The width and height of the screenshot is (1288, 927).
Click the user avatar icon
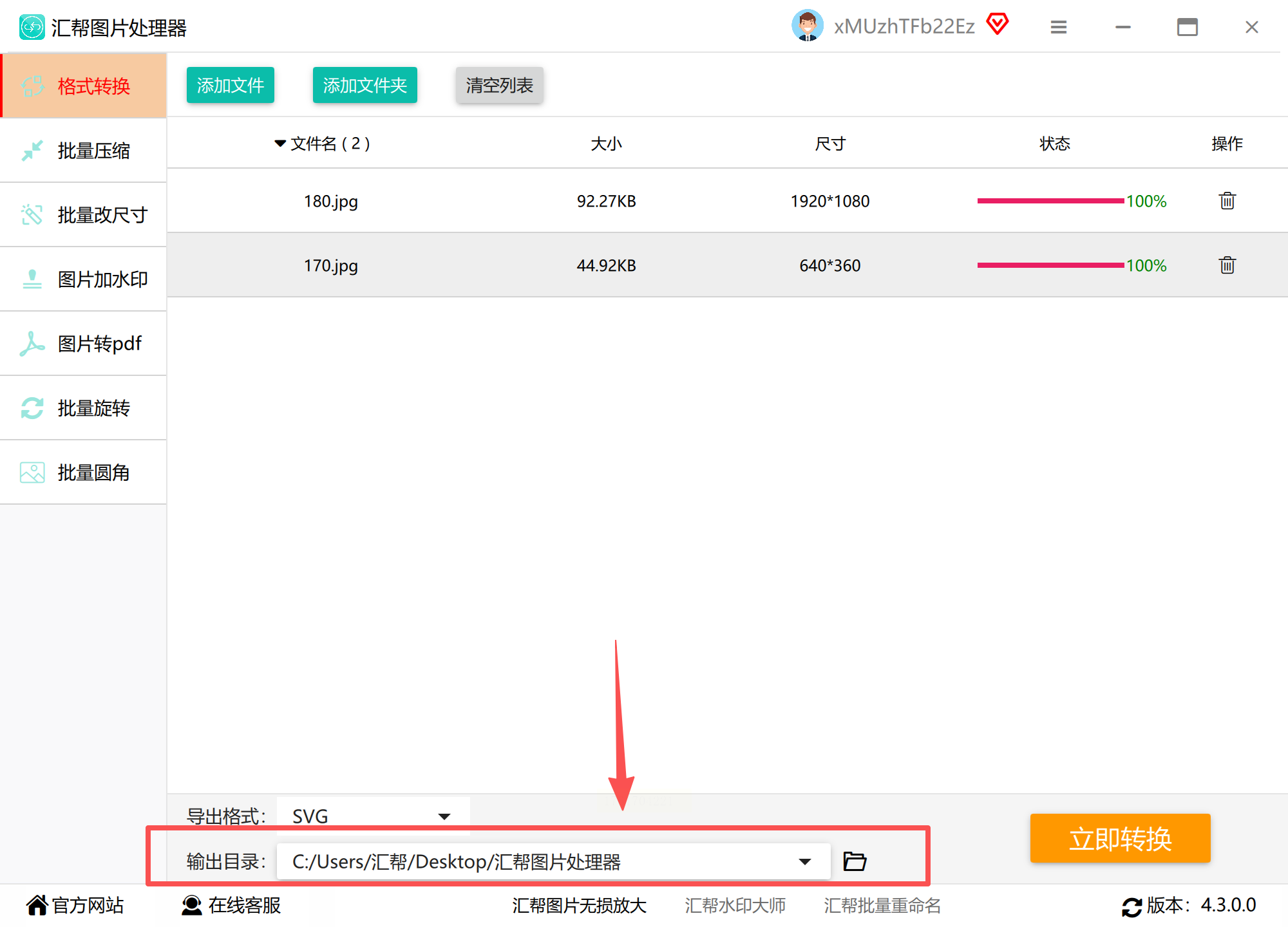coord(807,26)
